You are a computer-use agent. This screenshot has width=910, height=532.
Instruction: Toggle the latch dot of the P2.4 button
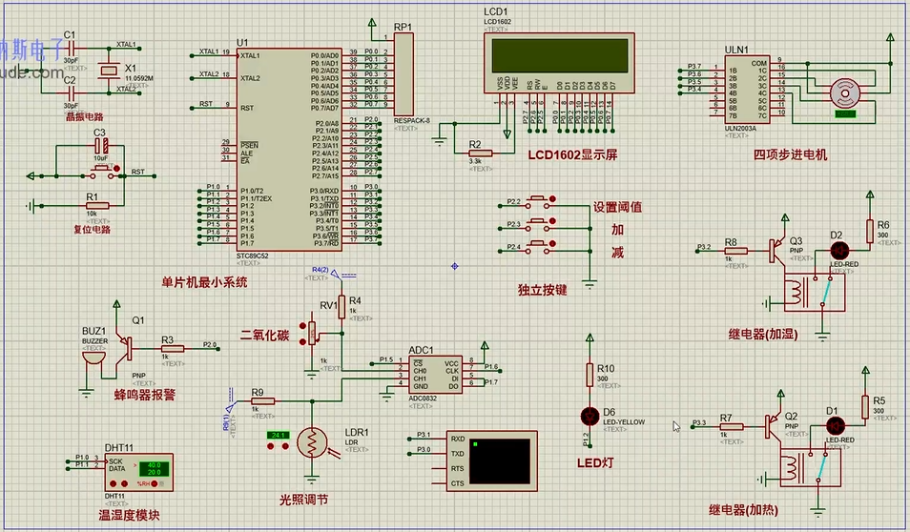[553, 244]
